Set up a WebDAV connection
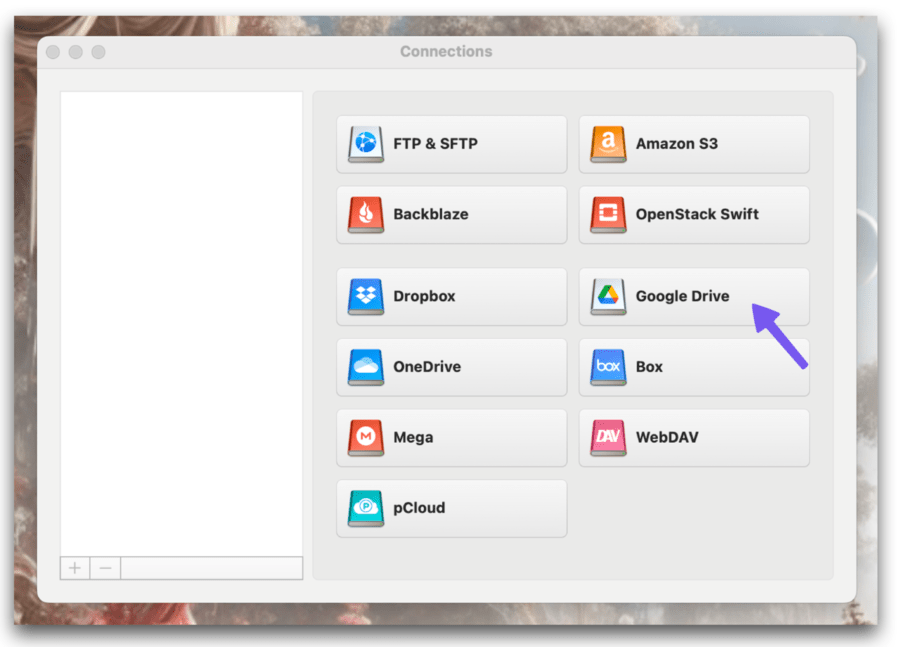Image resolution: width=900 pixels, height=647 pixels. coord(694,437)
